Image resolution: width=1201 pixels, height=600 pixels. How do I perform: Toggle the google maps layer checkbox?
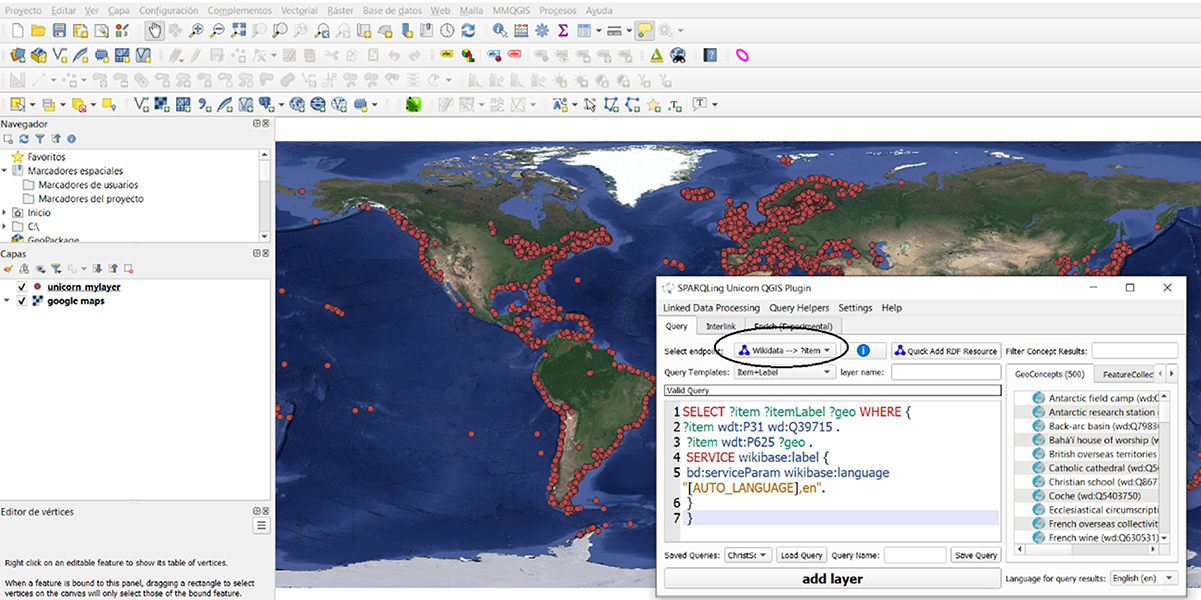(21, 301)
